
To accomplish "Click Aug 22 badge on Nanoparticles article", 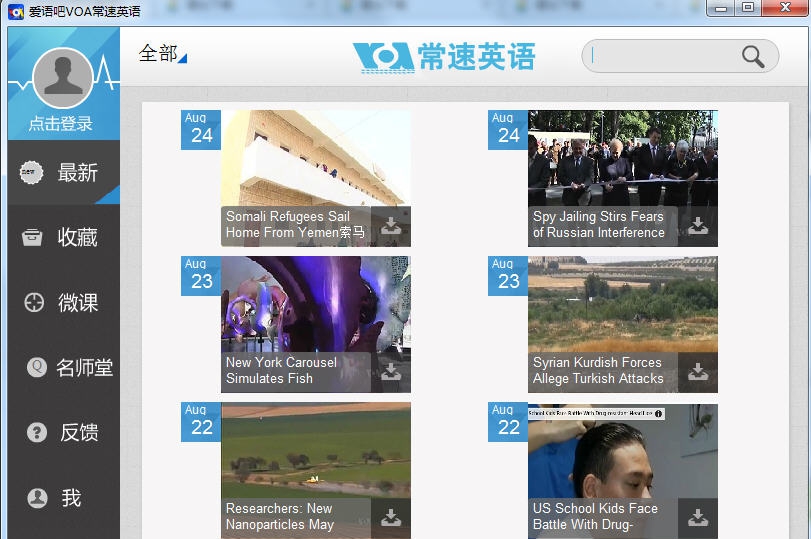I will 201,422.
